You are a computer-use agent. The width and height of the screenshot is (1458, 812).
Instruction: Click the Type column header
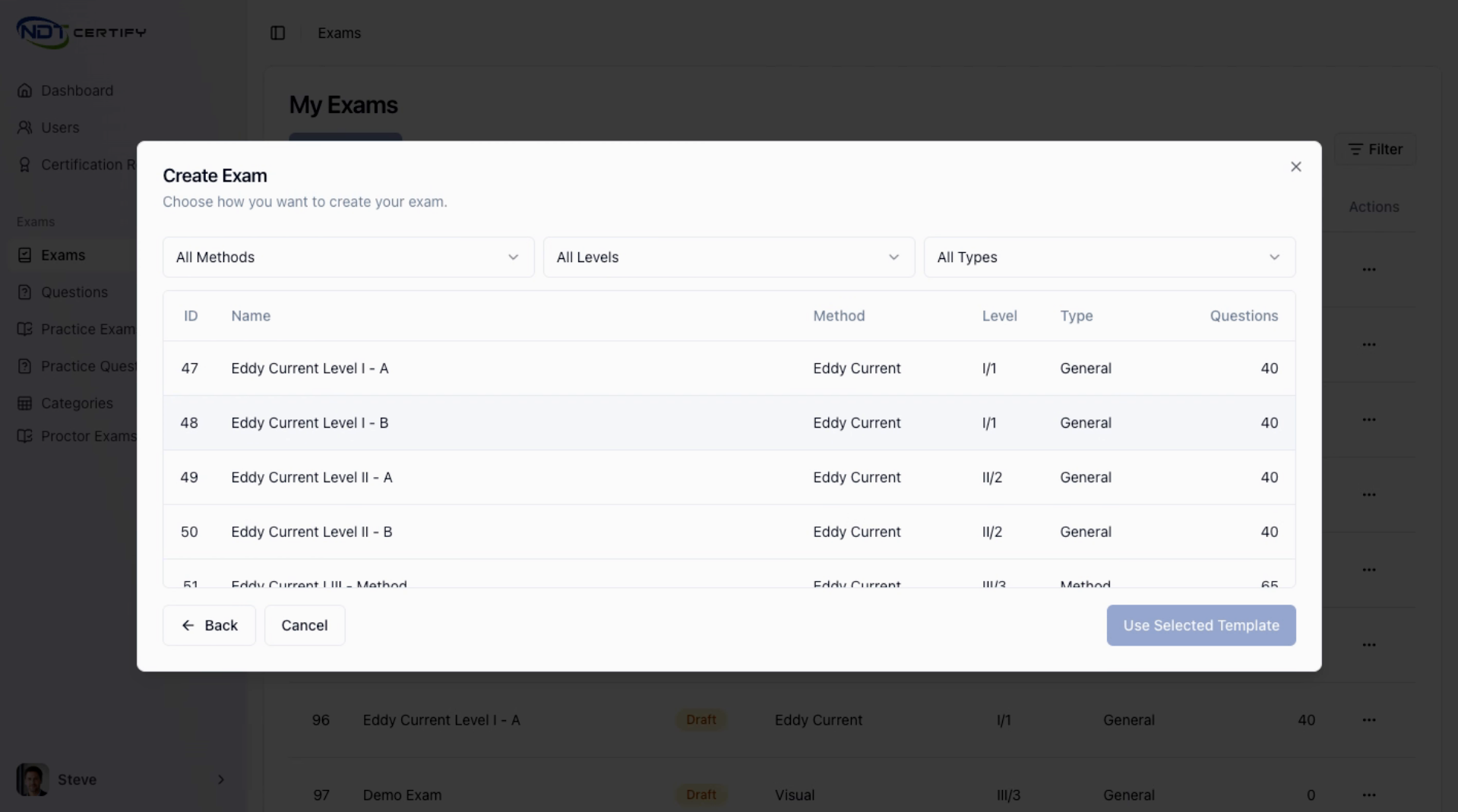pyautogui.click(x=1077, y=316)
